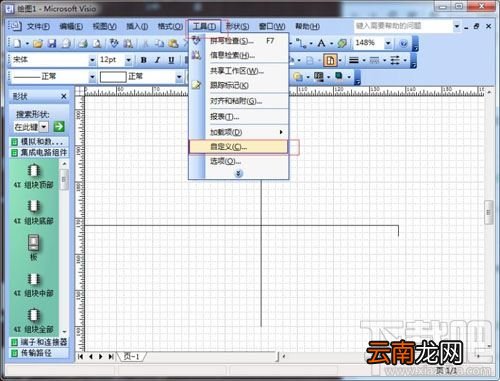Choose 共享工作区(W) menu entry
This screenshot has width=500, height=381.
click(x=239, y=71)
